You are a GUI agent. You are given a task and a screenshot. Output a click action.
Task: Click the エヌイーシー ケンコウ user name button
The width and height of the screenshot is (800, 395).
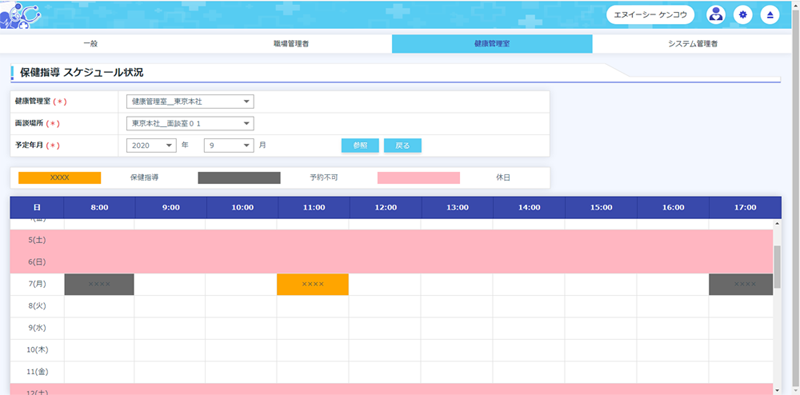pyautogui.click(x=651, y=15)
